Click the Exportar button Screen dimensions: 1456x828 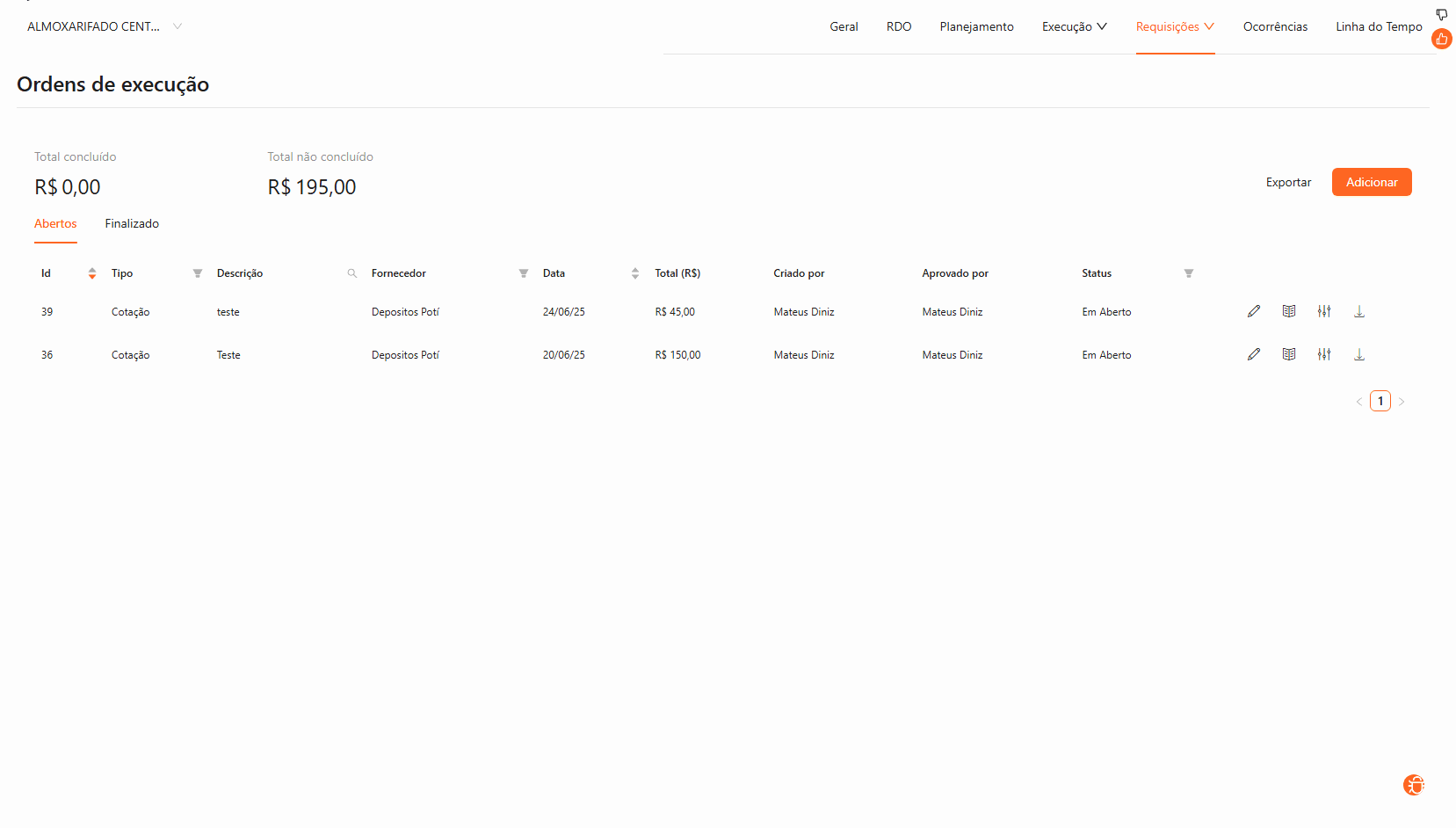click(x=1288, y=182)
